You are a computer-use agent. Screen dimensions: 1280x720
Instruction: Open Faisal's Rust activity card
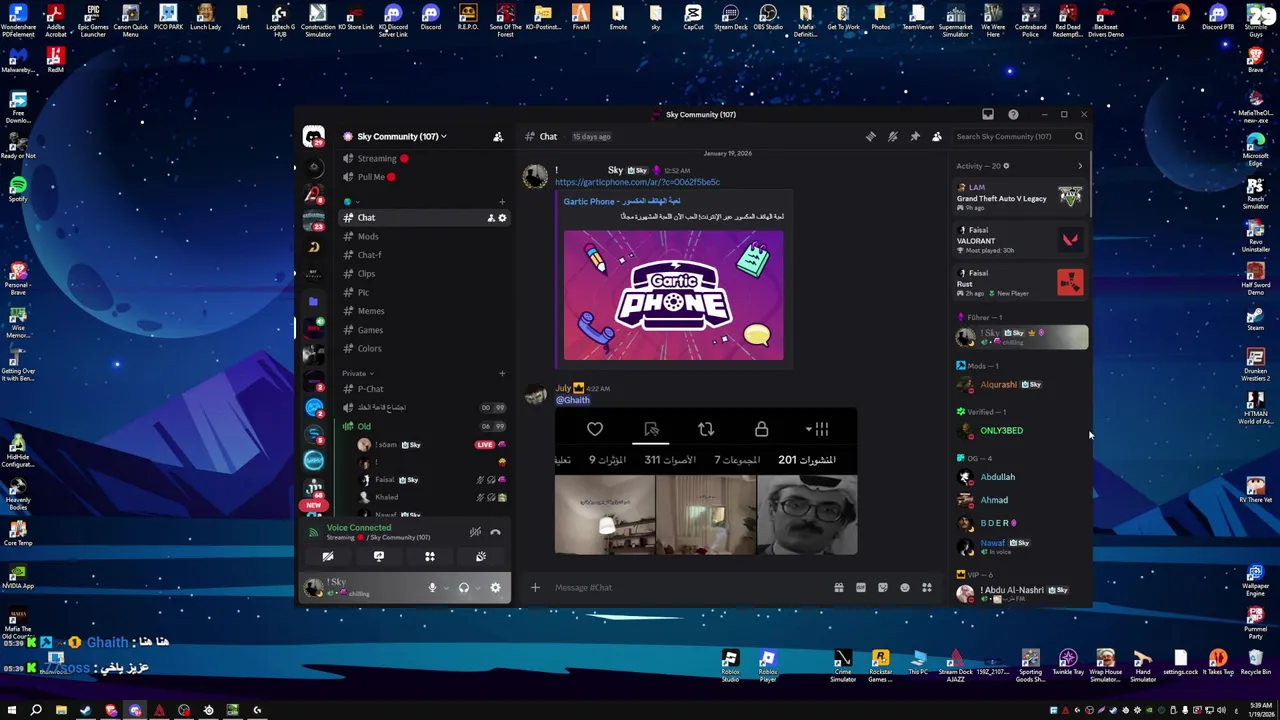(x=1020, y=283)
